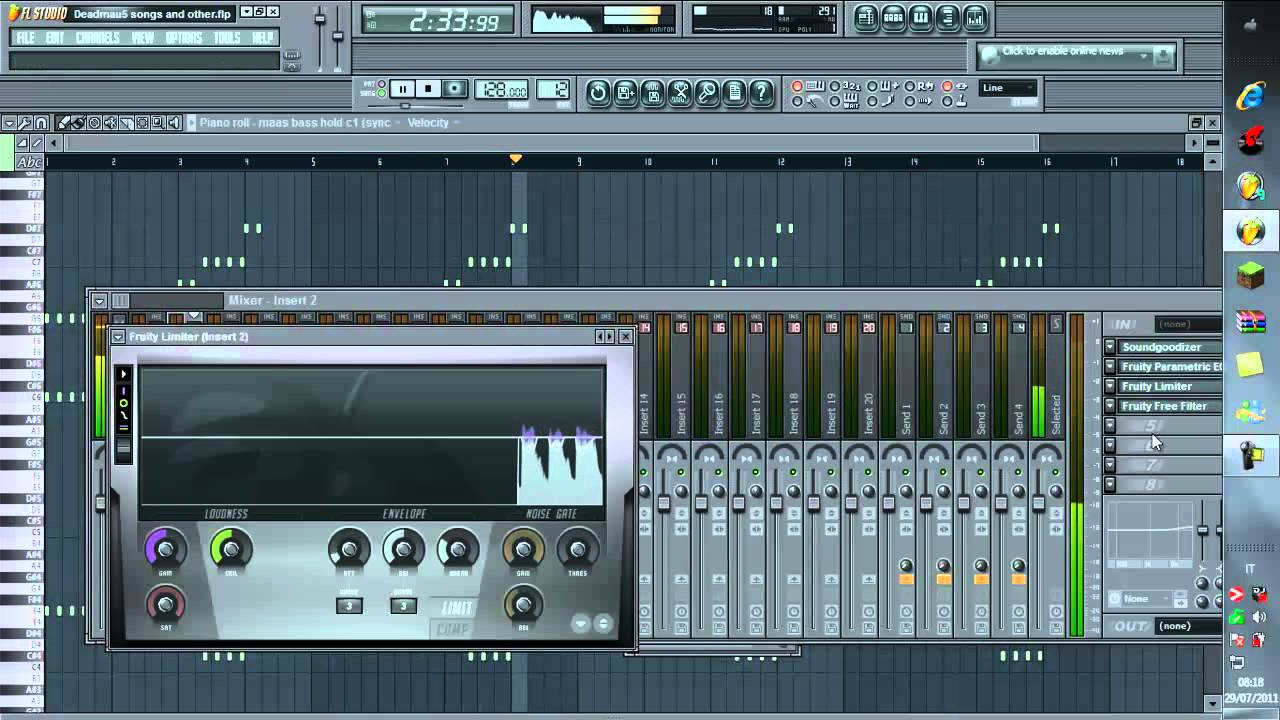
Task: Toggle wait for input to start playing
Action: pyautogui.click(x=842, y=101)
